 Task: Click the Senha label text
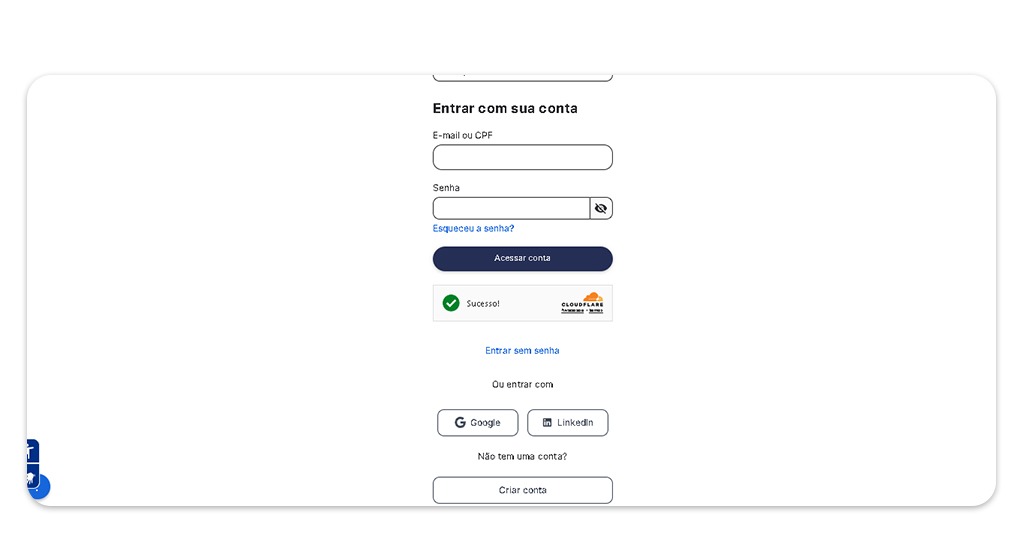point(446,188)
